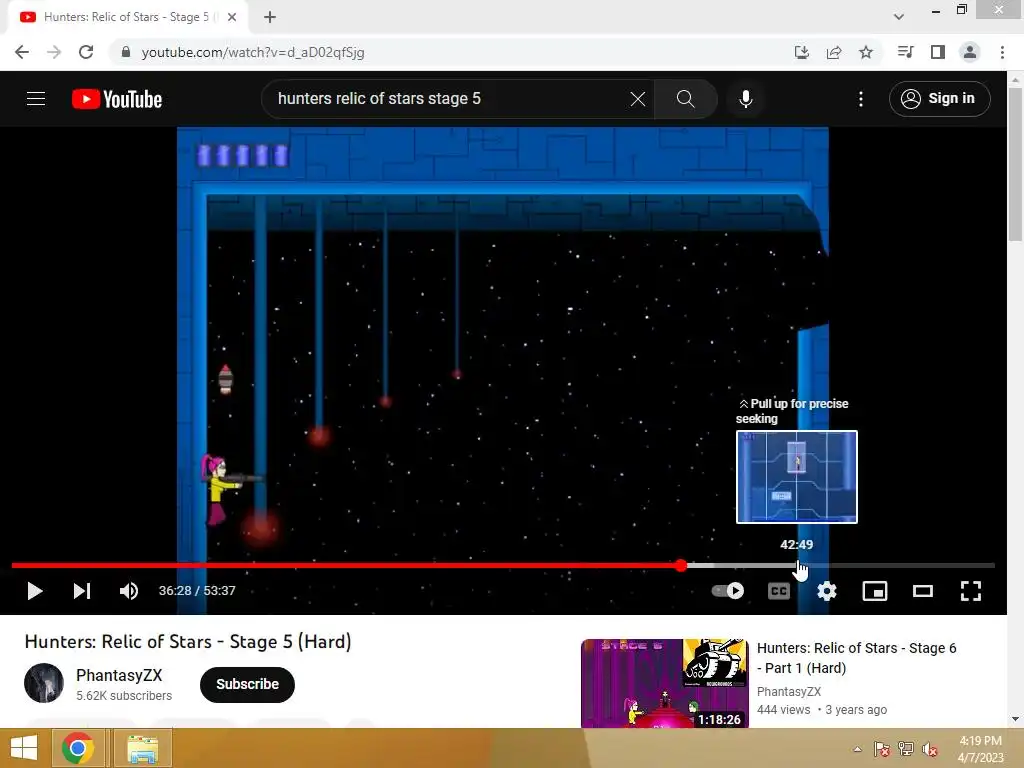
Task: Click the red scrubber handle
Action: click(x=680, y=566)
